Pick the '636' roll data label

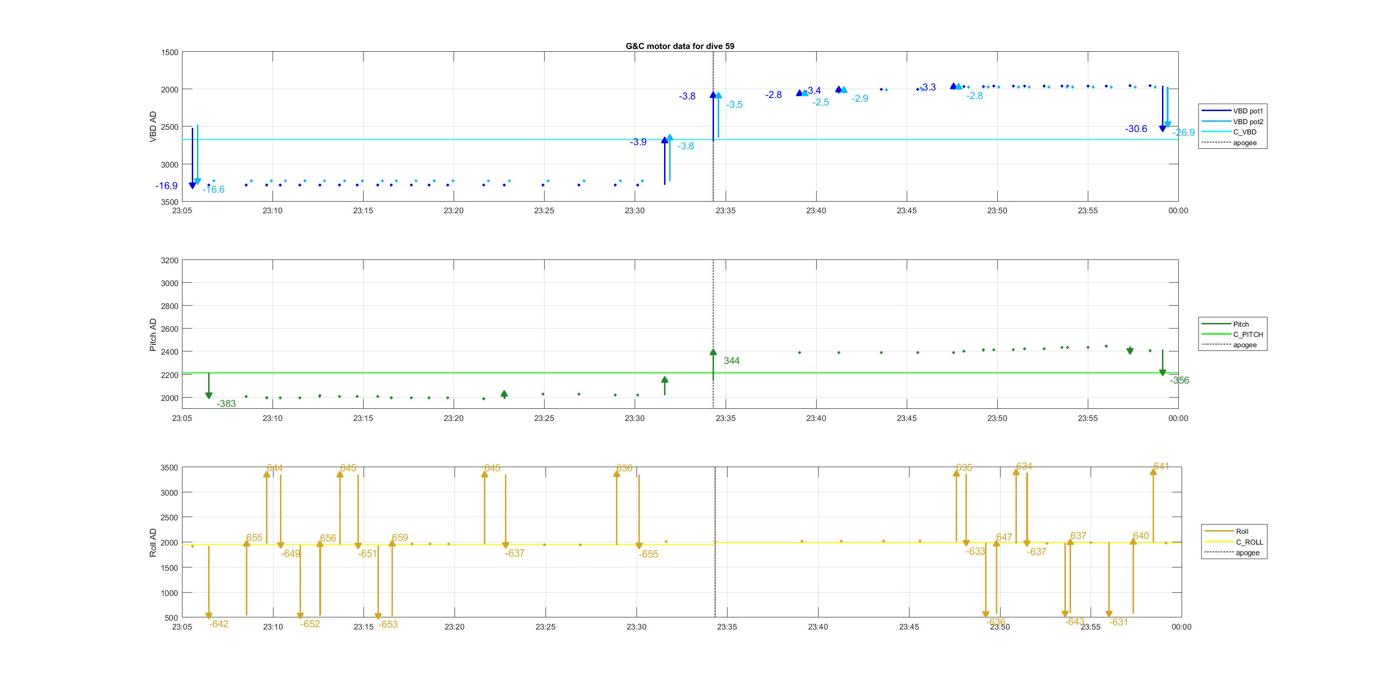pos(625,468)
